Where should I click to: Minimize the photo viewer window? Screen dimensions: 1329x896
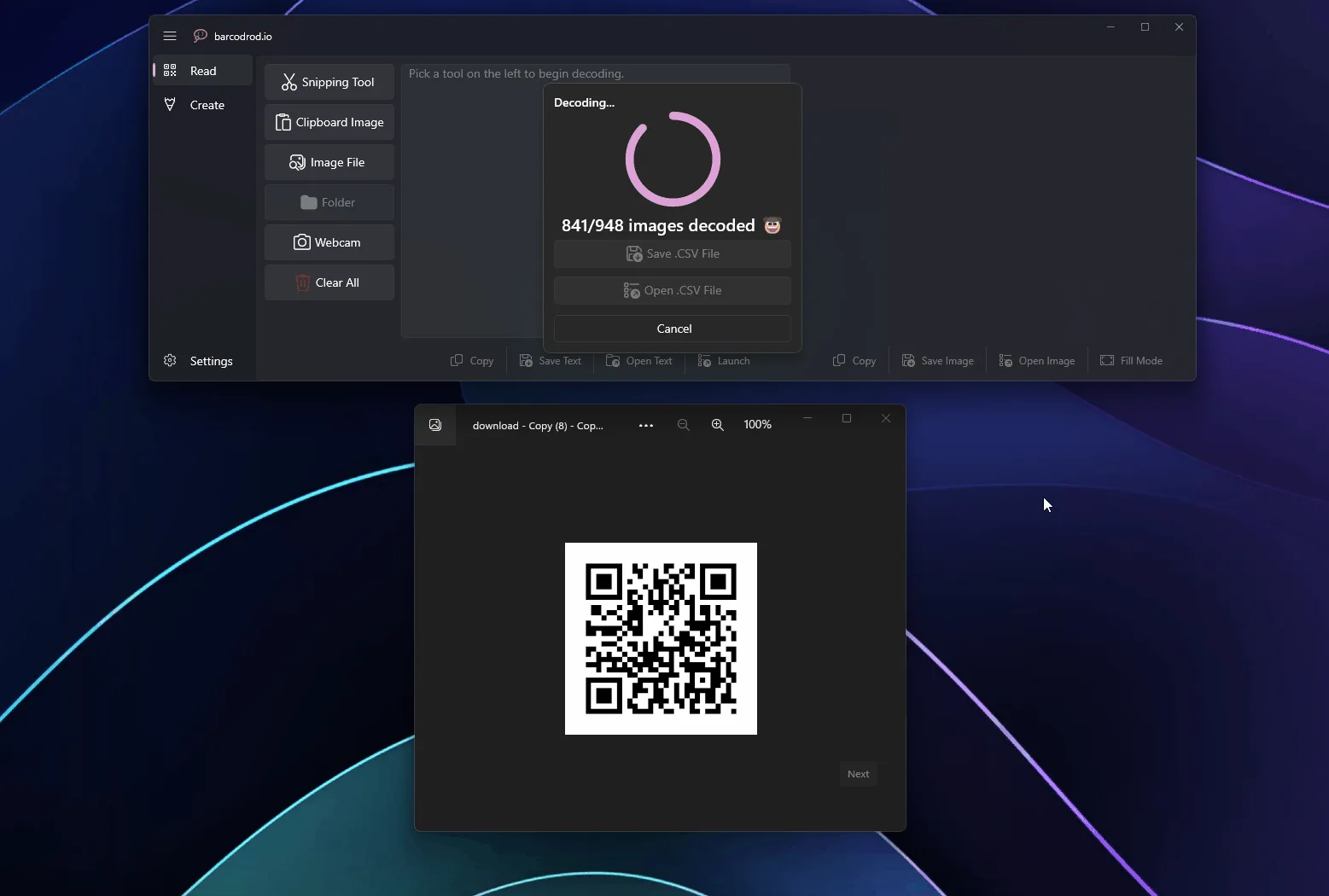coord(807,418)
